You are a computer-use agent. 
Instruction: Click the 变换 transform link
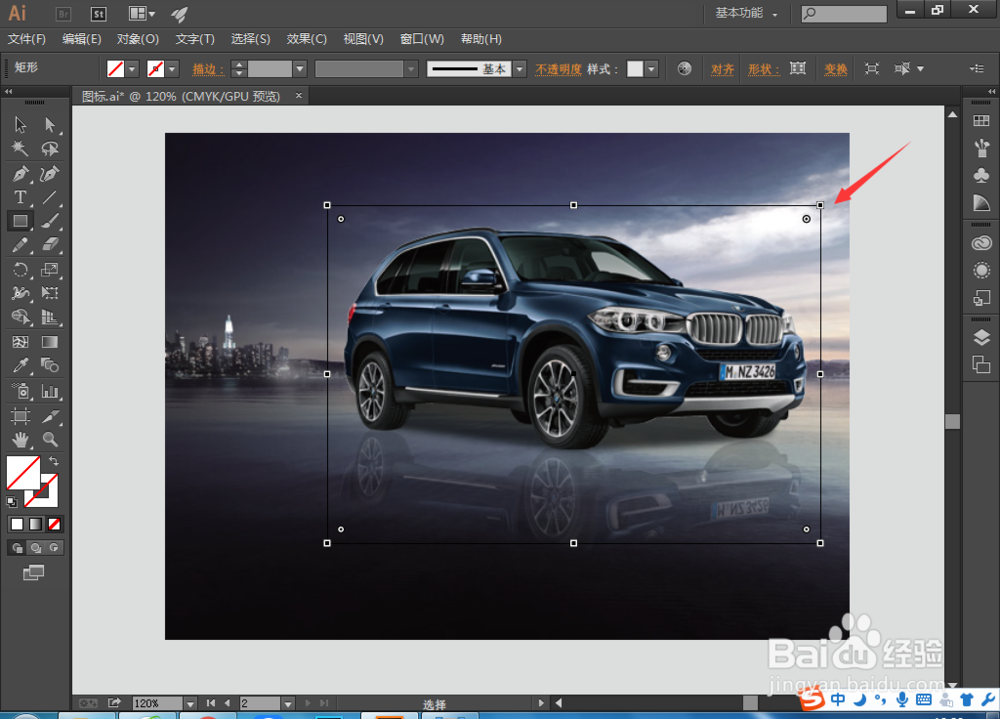(x=836, y=69)
